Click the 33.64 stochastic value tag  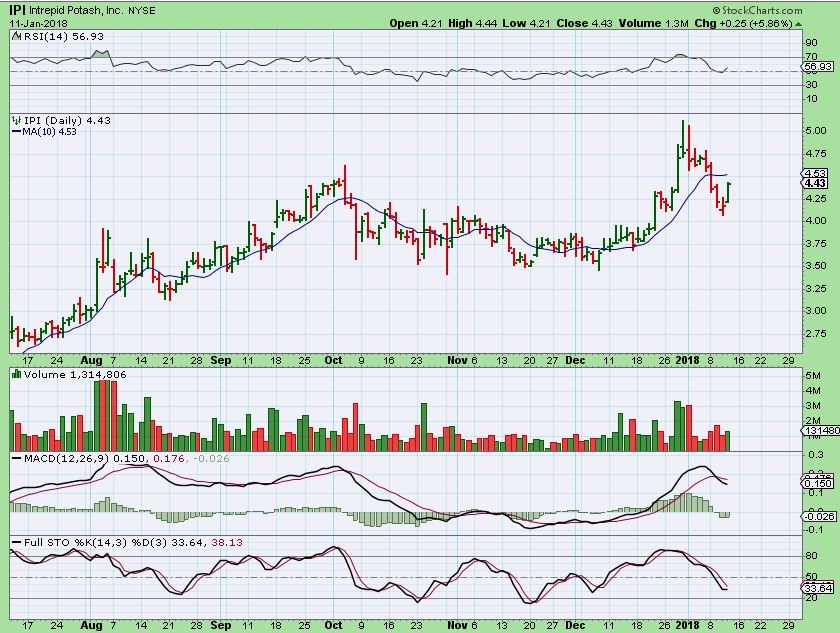click(819, 588)
